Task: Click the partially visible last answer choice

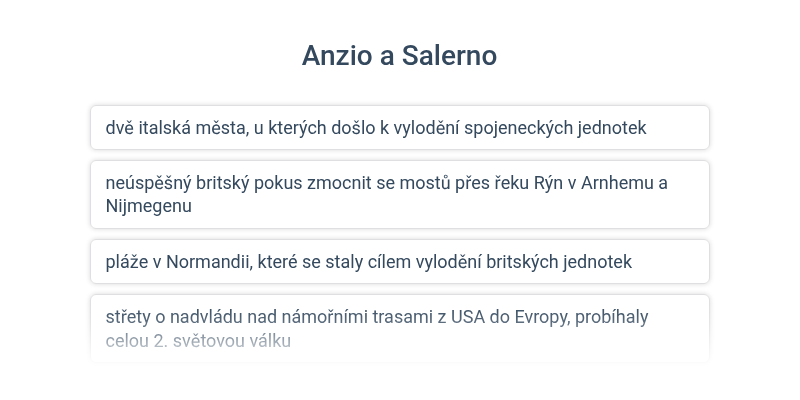Action: 400,329
